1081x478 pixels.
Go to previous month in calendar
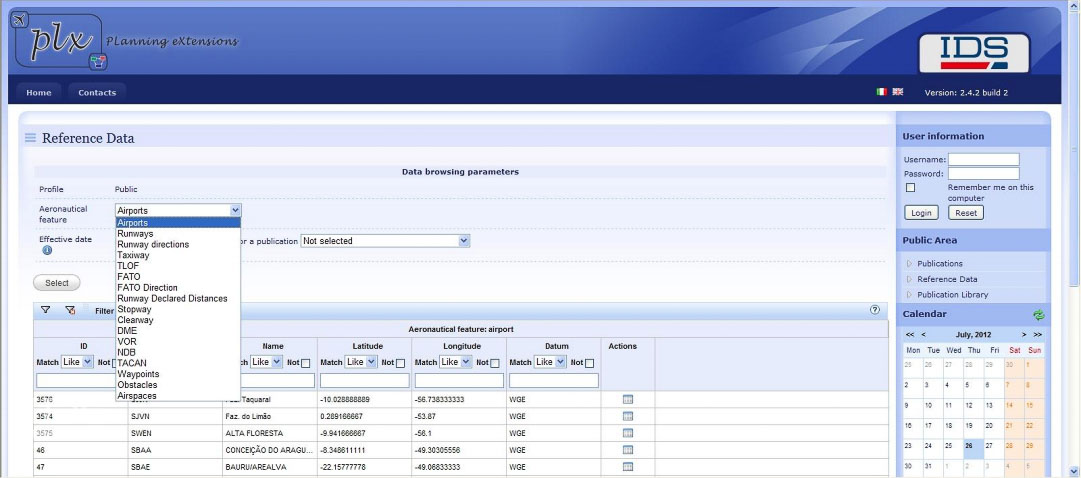pyautogui.click(x=923, y=335)
